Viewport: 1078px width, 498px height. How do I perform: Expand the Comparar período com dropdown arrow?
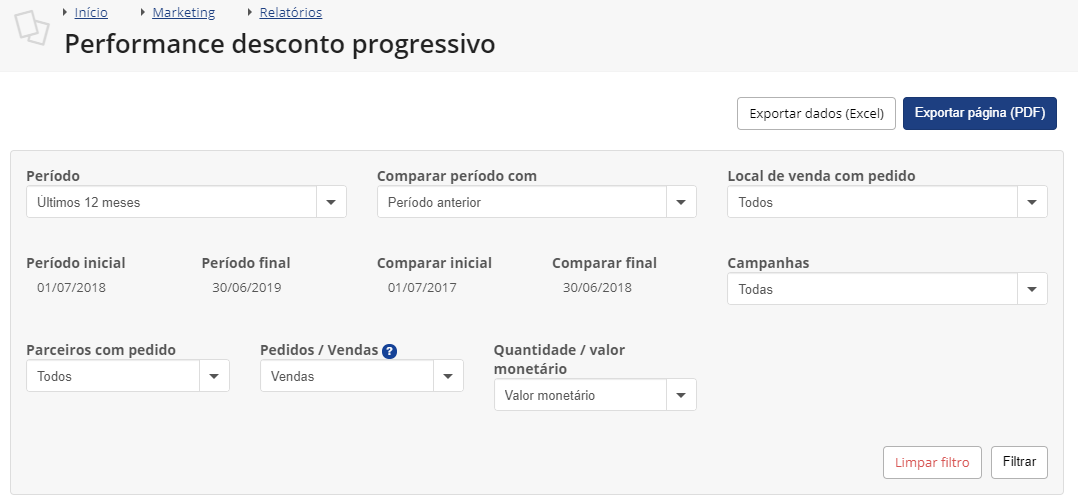point(681,202)
